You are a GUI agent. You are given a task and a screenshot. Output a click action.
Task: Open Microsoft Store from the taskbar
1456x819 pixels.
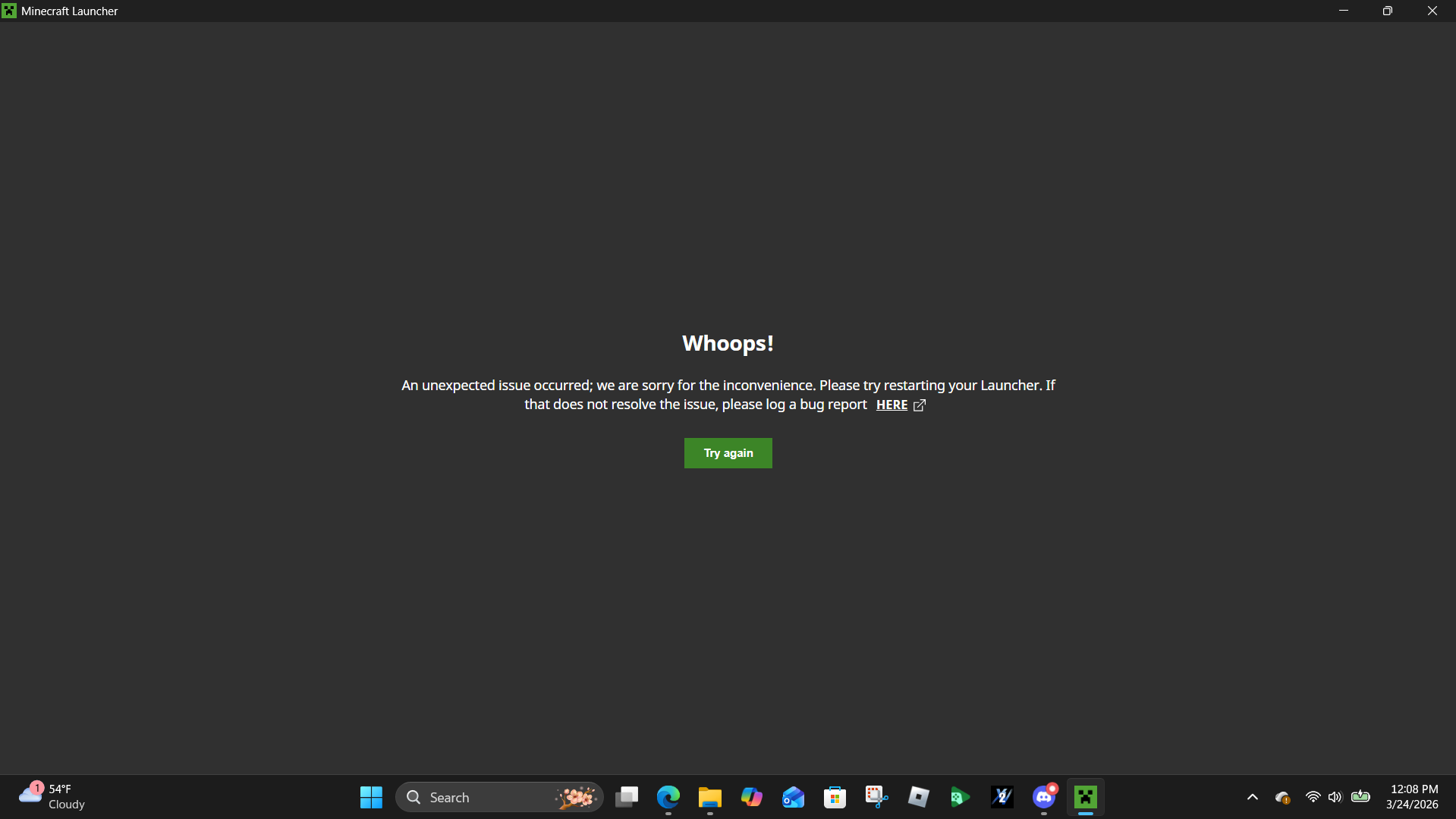[835, 797]
